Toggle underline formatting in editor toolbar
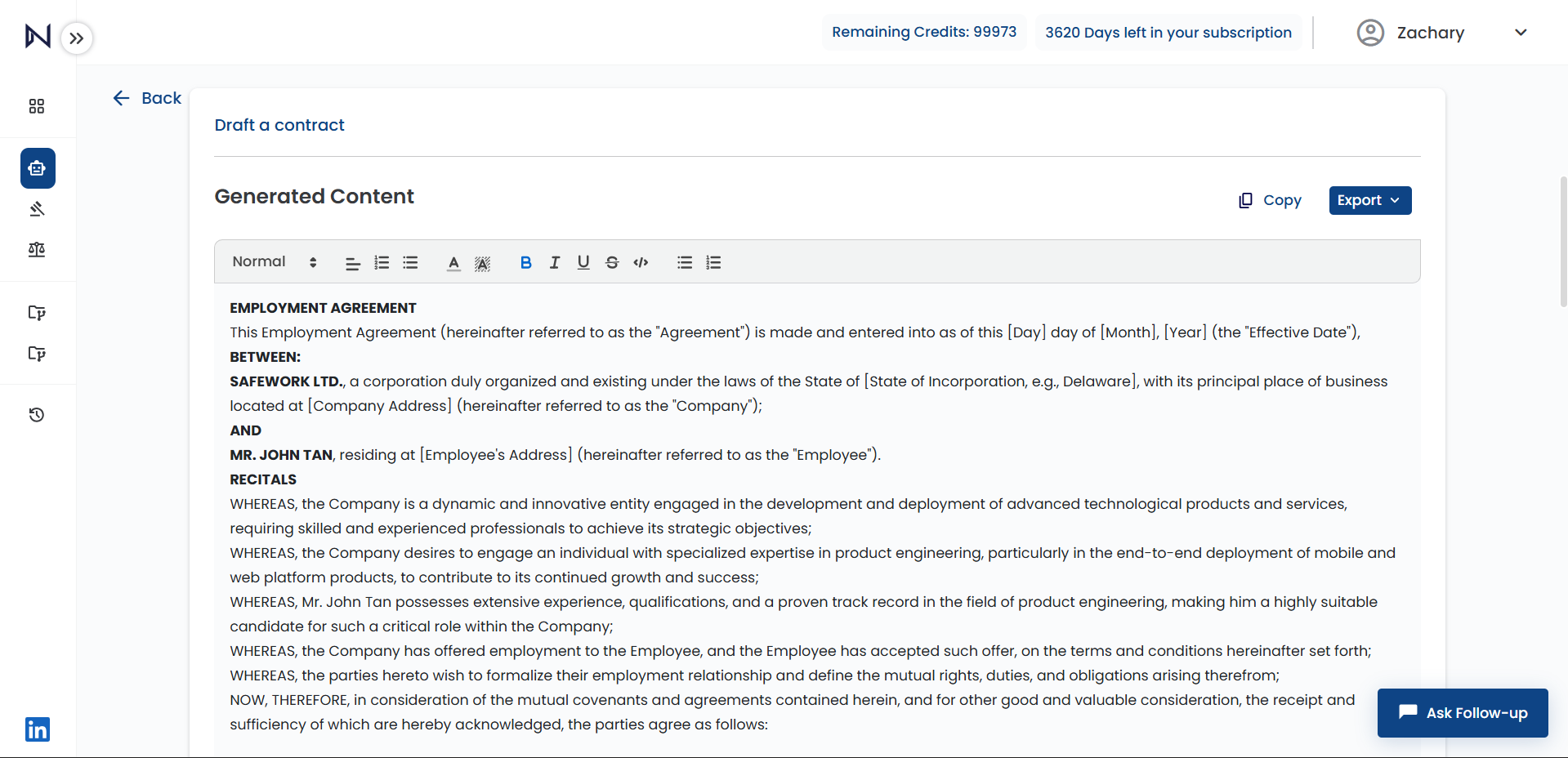 [x=583, y=262]
